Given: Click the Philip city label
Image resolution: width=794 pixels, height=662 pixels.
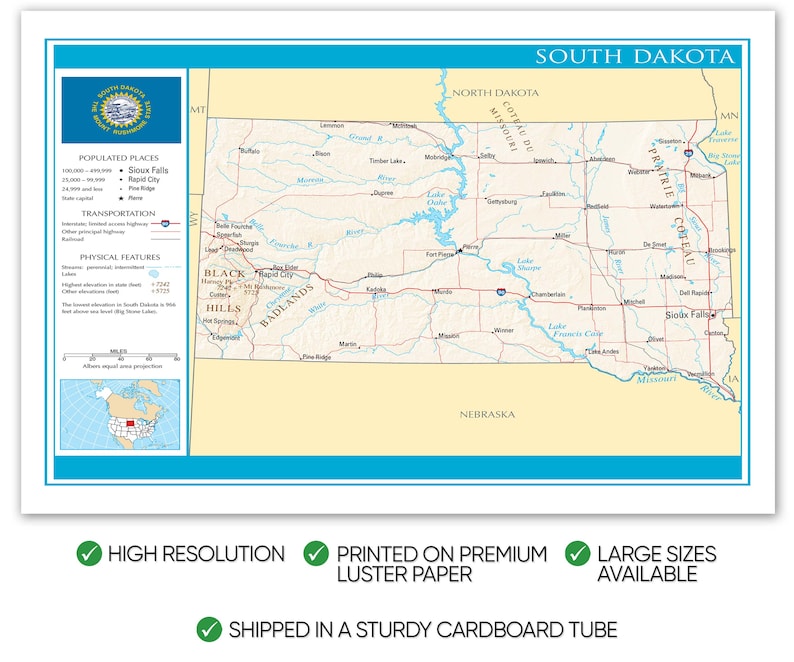Looking at the screenshot, I should [x=375, y=276].
